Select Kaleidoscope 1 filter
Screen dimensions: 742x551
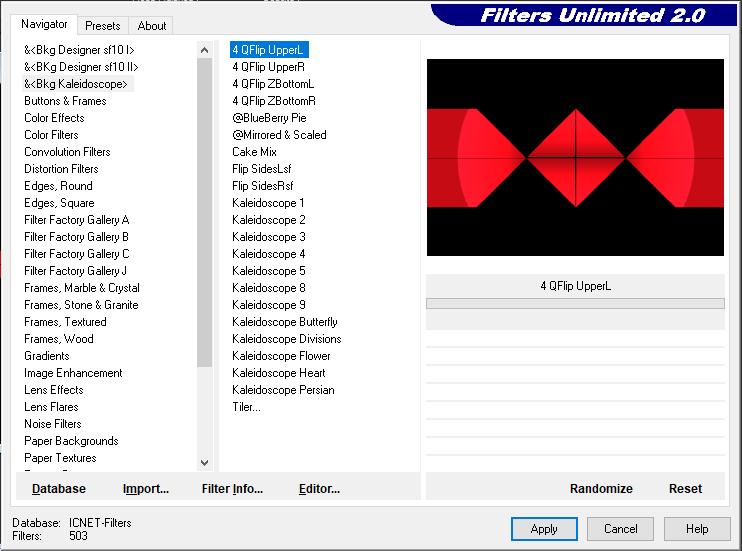(268, 203)
